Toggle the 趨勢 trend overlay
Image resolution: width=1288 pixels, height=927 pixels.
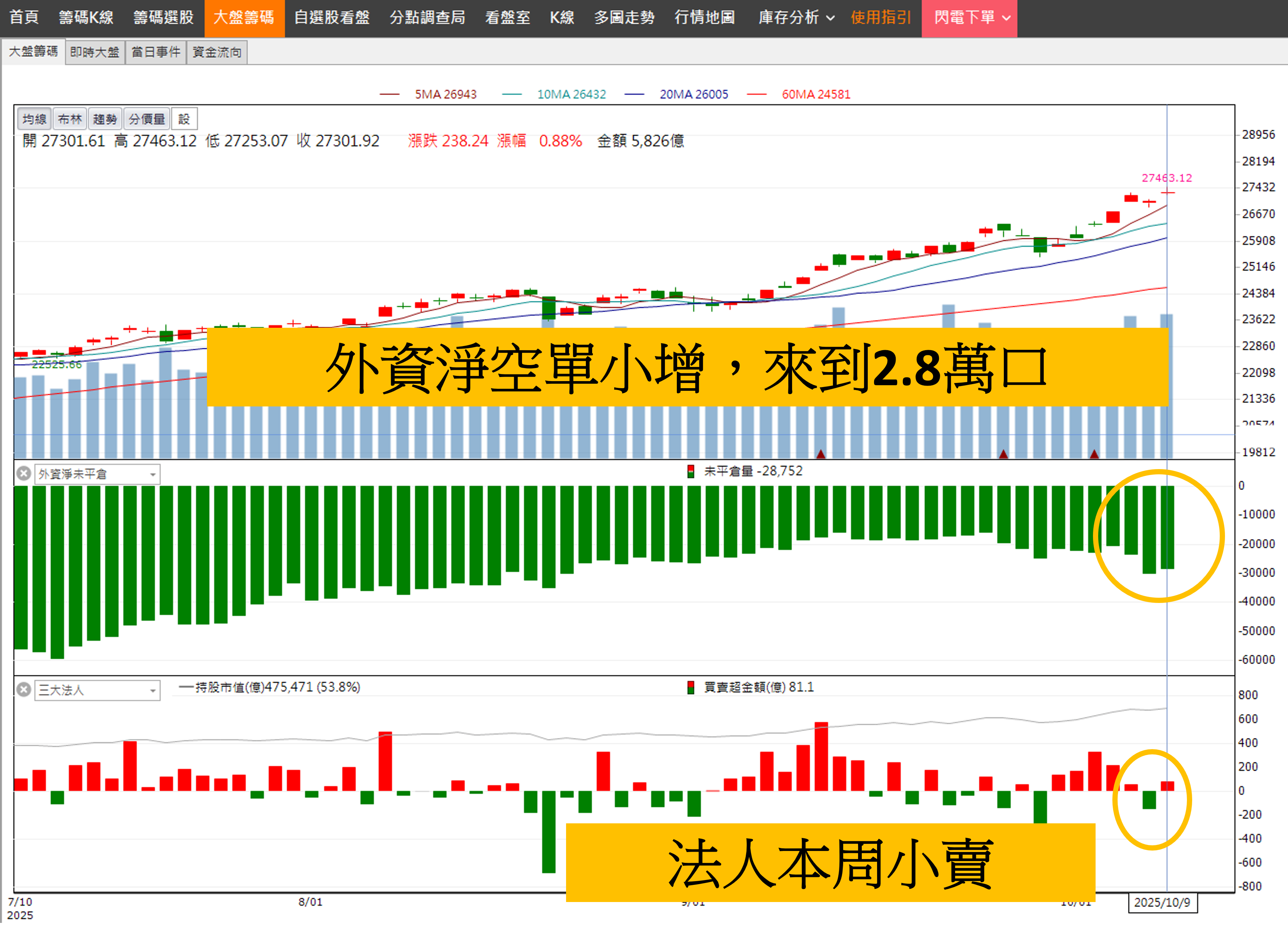pyautogui.click(x=104, y=119)
